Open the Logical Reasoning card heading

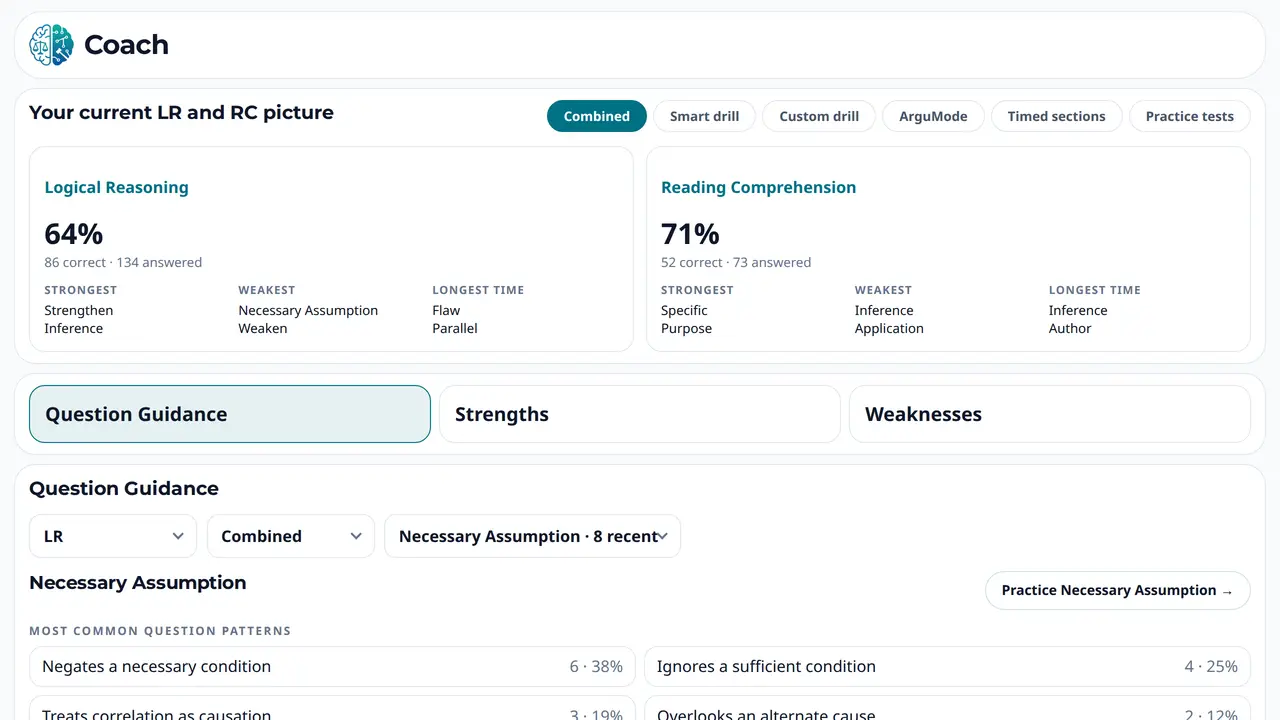[x=116, y=187]
